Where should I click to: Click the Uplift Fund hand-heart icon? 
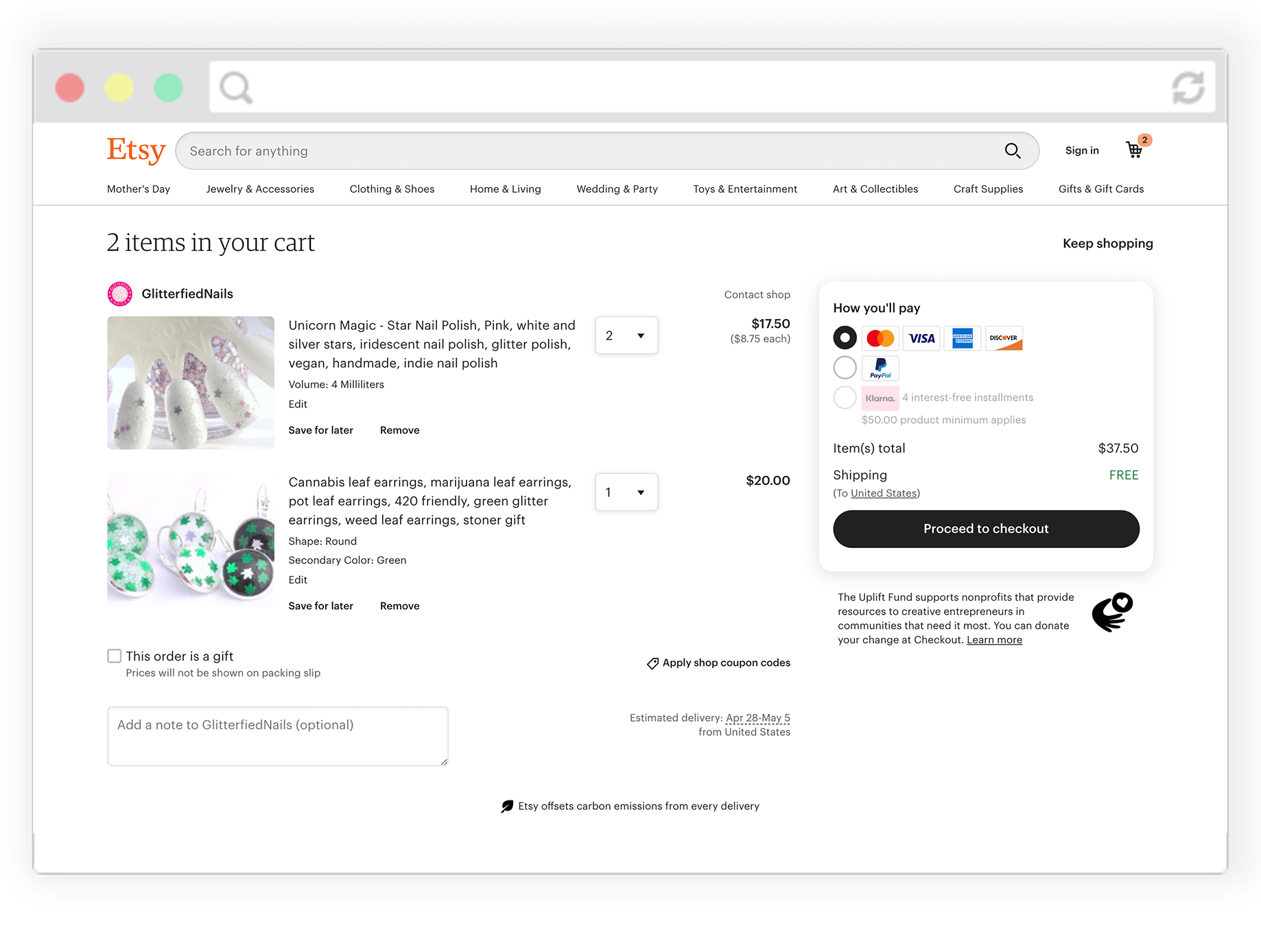tap(1112, 612)
